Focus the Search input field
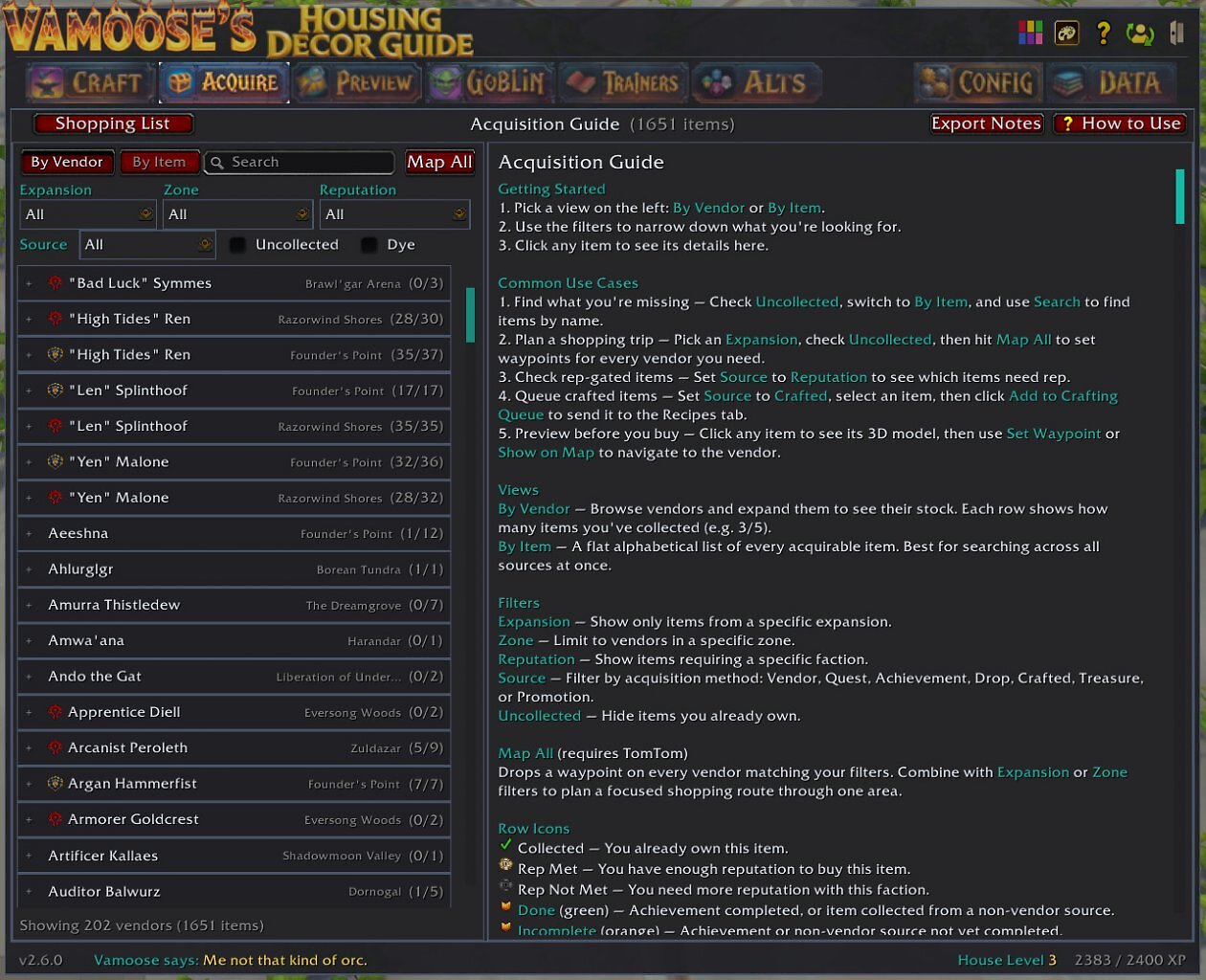 299,163
